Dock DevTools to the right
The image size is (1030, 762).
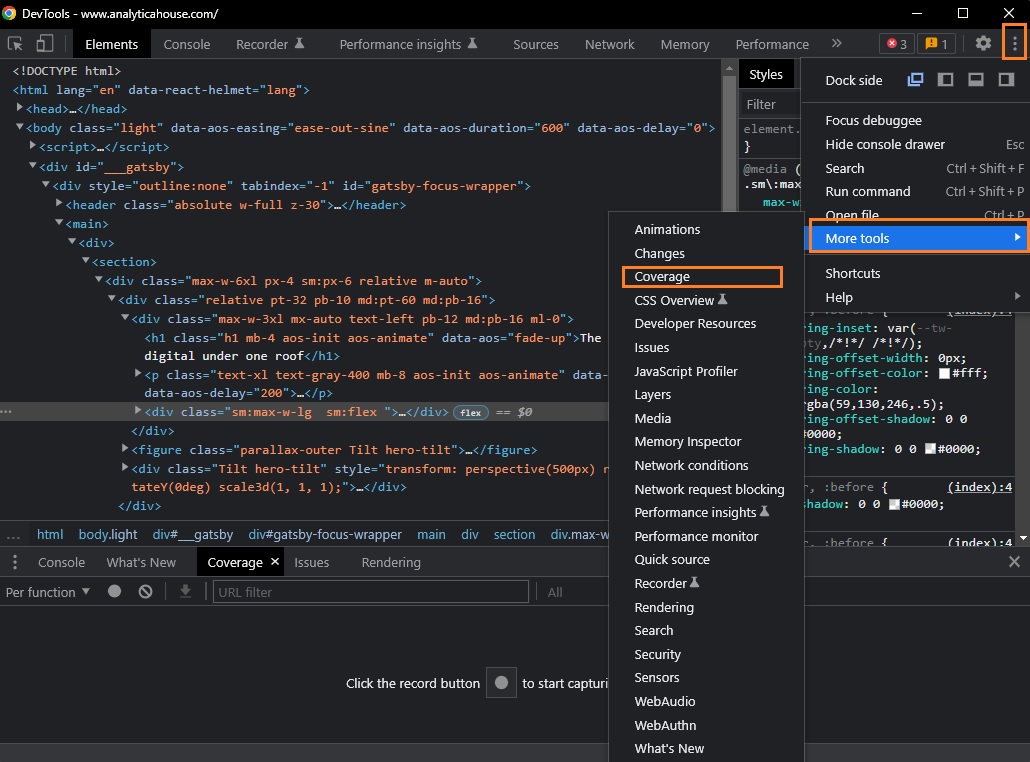pos(1006,80)
